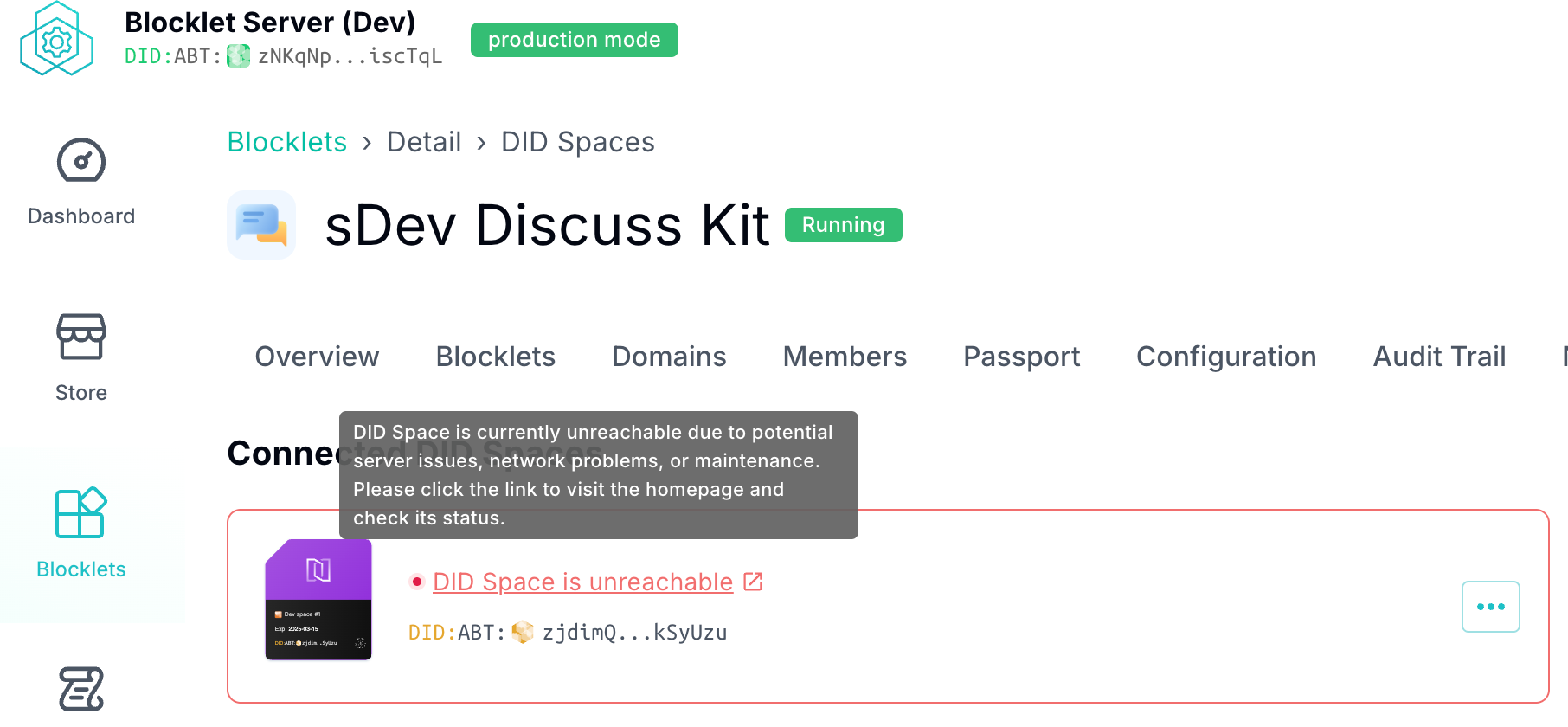Click the Blocklet Server hexagon logo
1568x727 pixels.
pyautogui.click(x=56, y=40)
